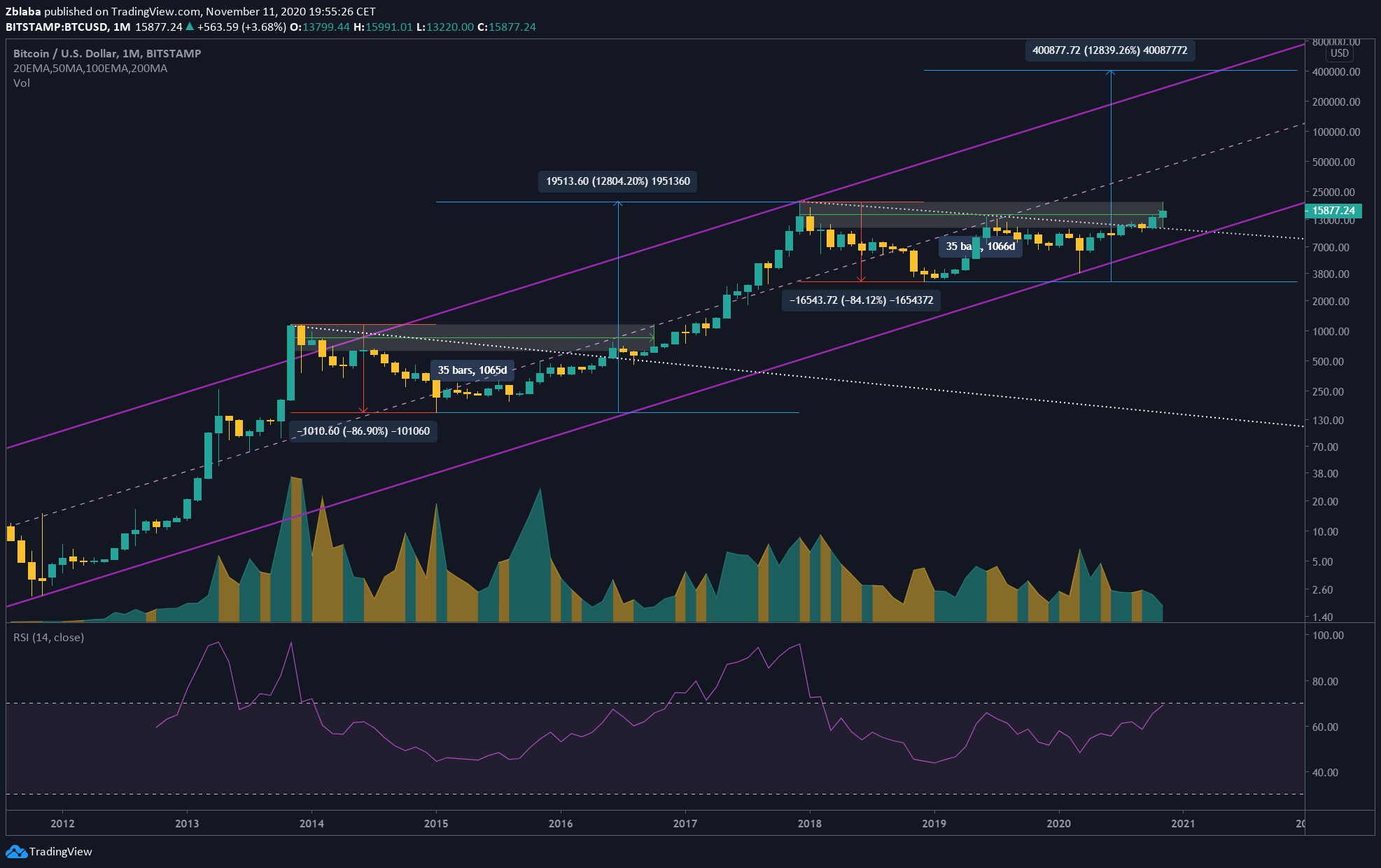Click the 400877.72 (12839.26%) measurement label

[1110, 50]
